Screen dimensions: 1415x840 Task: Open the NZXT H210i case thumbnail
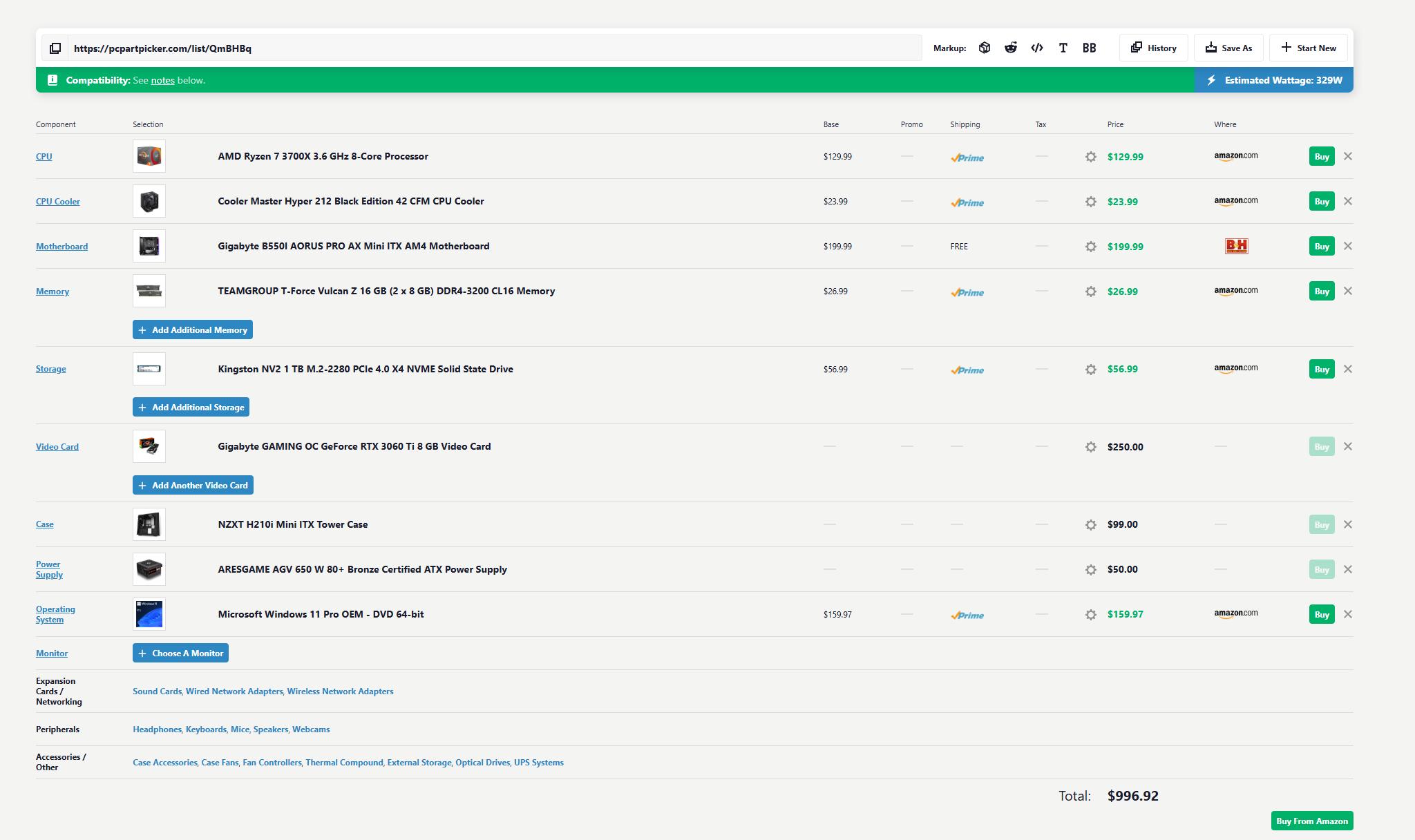point(149,524)
